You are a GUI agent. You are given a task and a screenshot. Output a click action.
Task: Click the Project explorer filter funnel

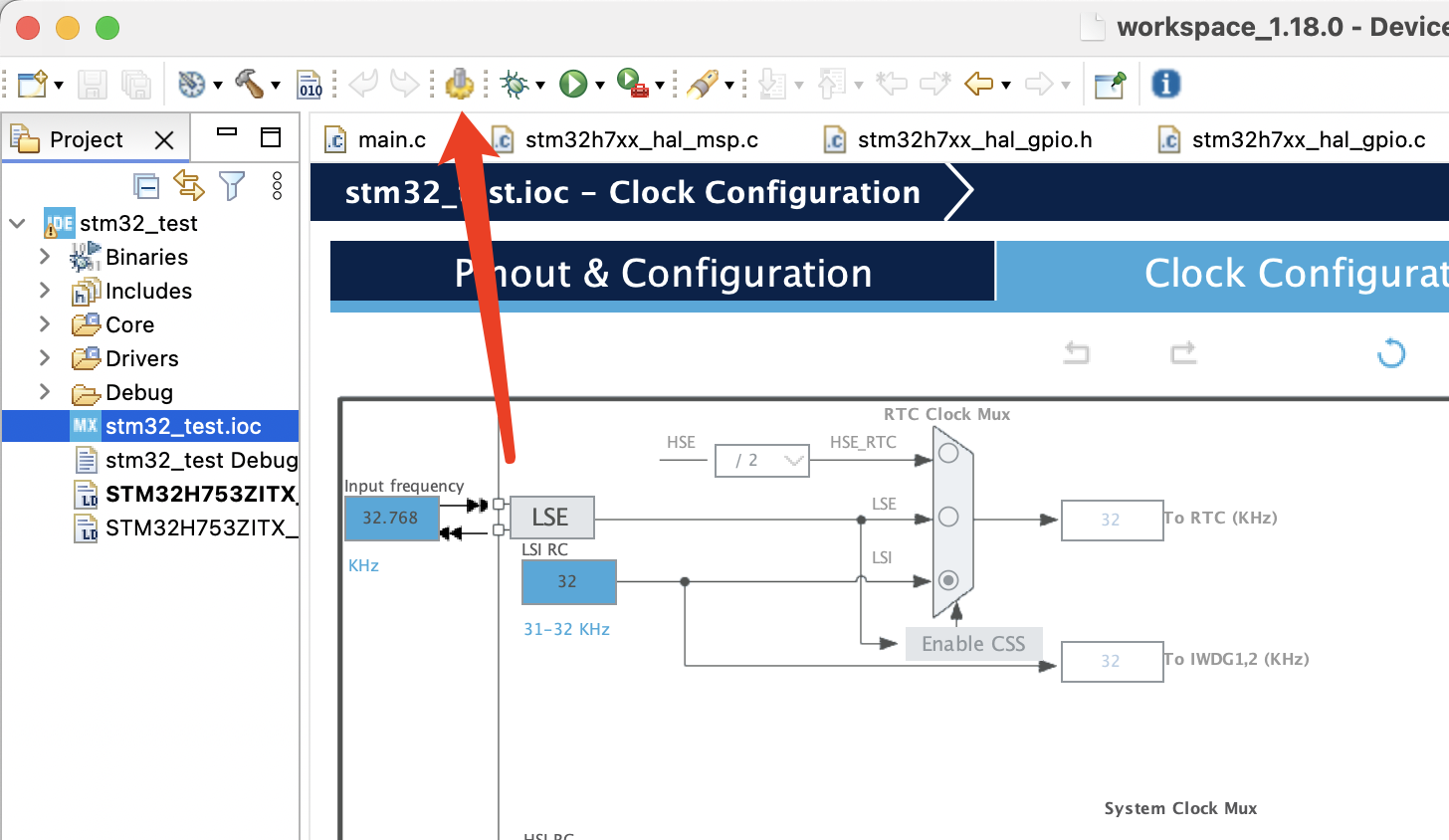pos(232,186)
